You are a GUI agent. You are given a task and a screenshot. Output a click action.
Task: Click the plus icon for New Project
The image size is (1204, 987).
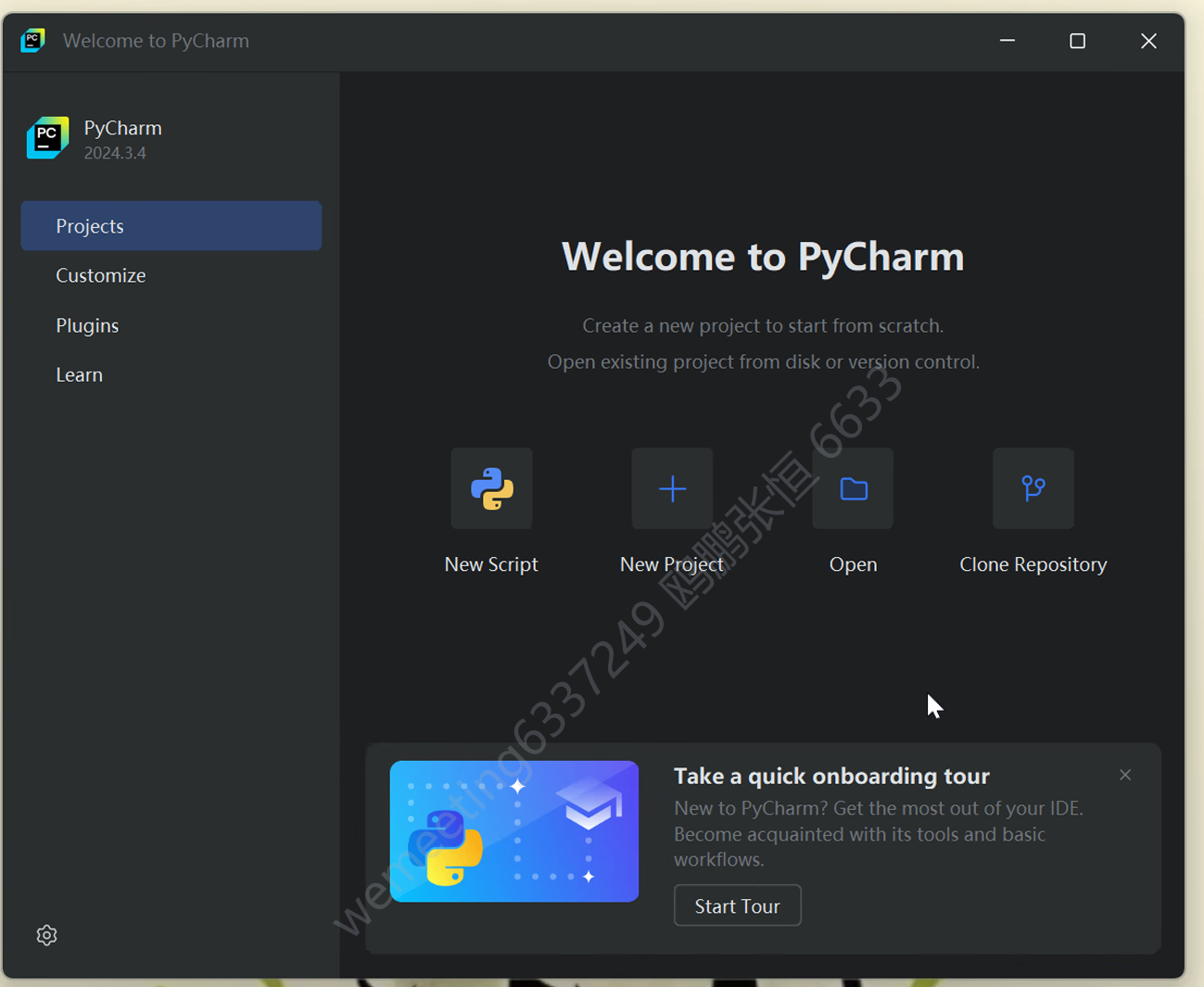[672, 488]
